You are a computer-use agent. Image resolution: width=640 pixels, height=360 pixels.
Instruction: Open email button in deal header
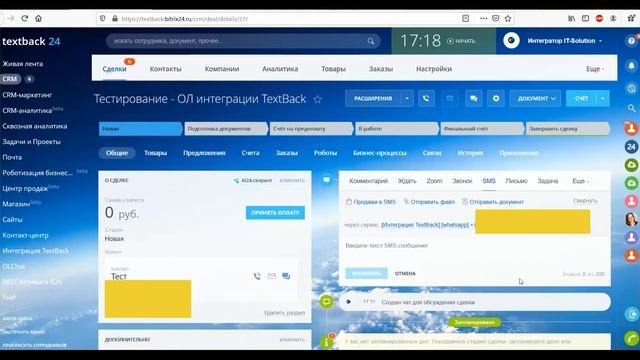449,98
